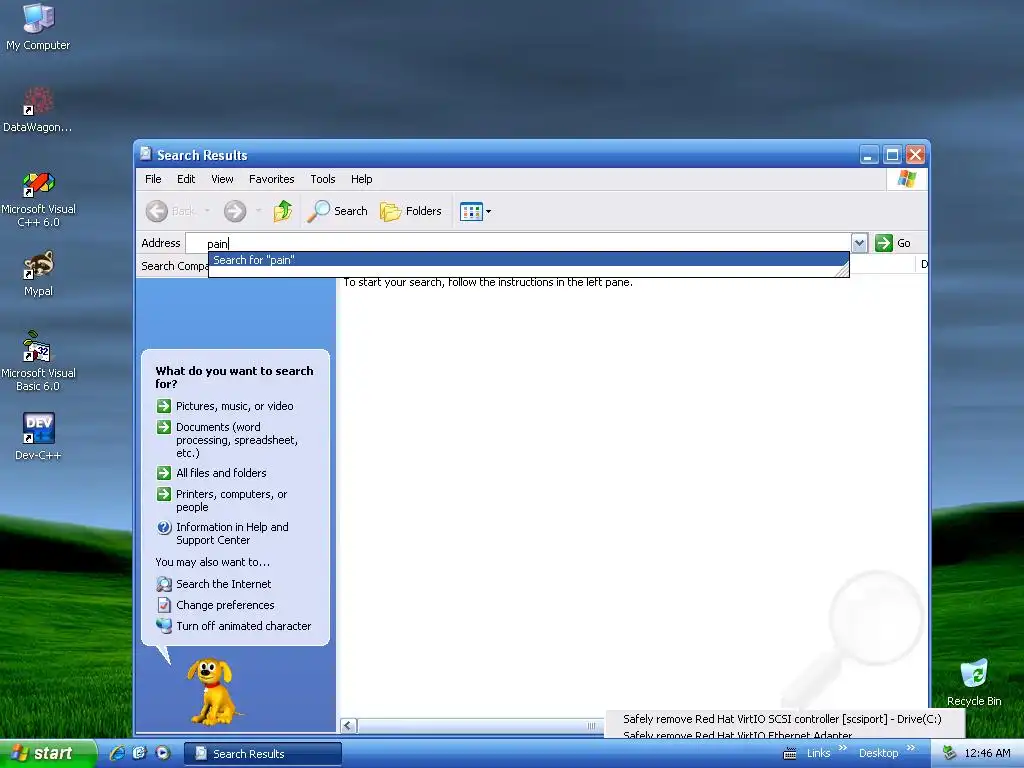1024x768 pixels.
Task: Click Change preferences link
Action: click(216, 605)
